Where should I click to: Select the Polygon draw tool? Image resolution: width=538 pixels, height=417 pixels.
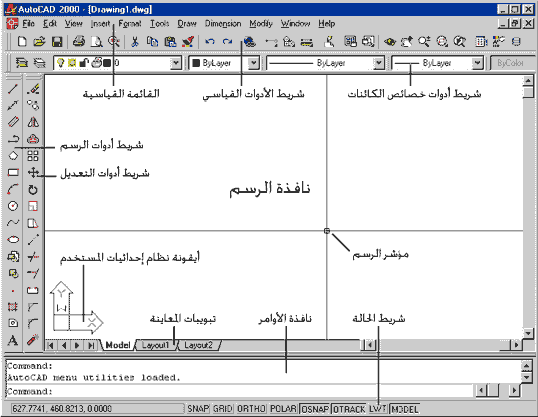(x=13, y=156)
